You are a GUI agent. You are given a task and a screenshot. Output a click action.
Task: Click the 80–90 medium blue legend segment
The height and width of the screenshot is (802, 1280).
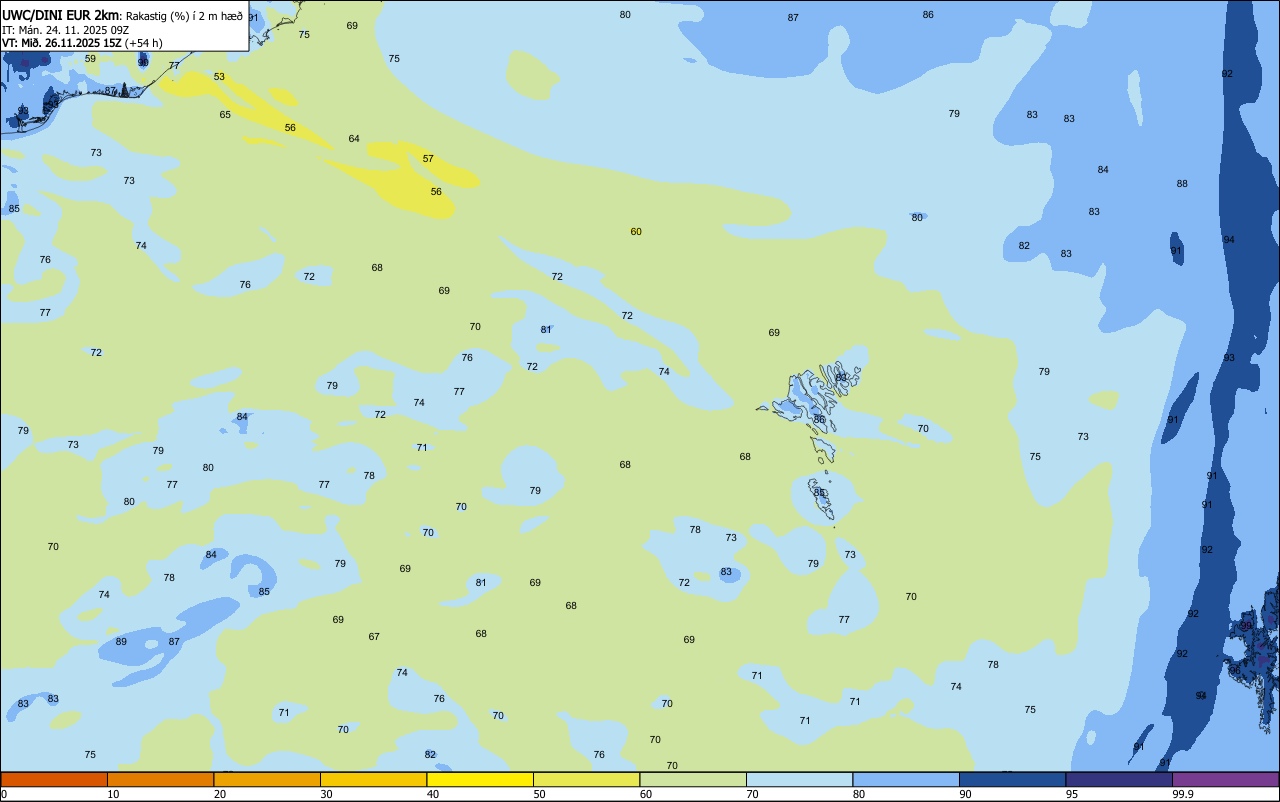coord(906,779)
